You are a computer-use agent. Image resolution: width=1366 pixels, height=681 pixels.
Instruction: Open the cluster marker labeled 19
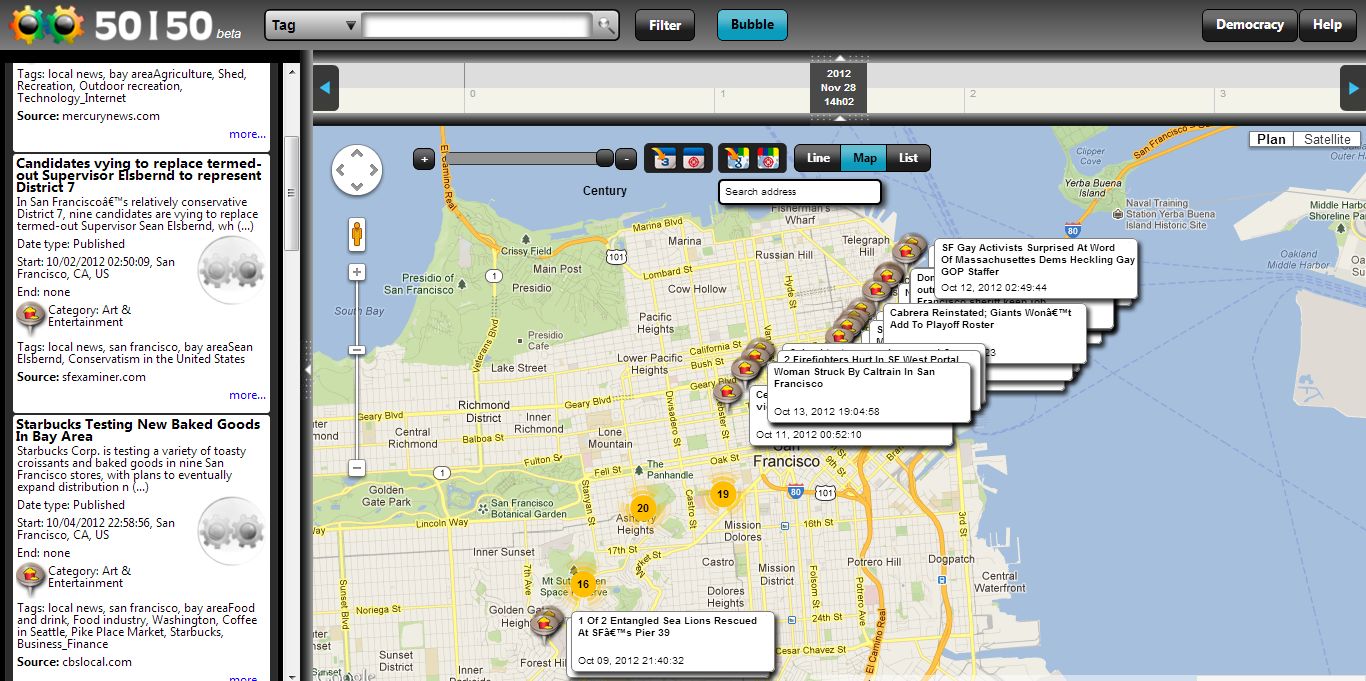click(722, 494)
